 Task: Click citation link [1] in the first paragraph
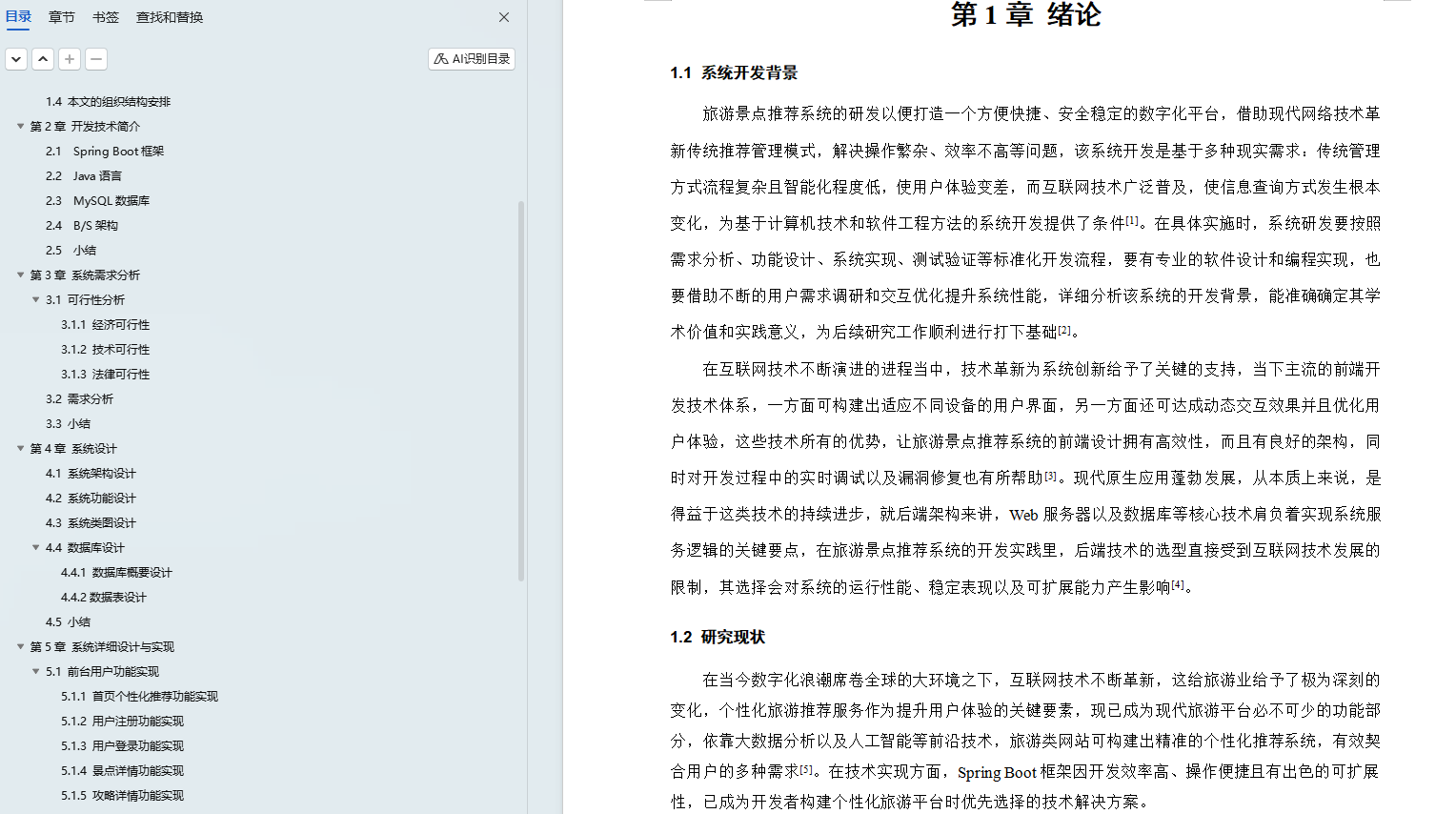1133,219
